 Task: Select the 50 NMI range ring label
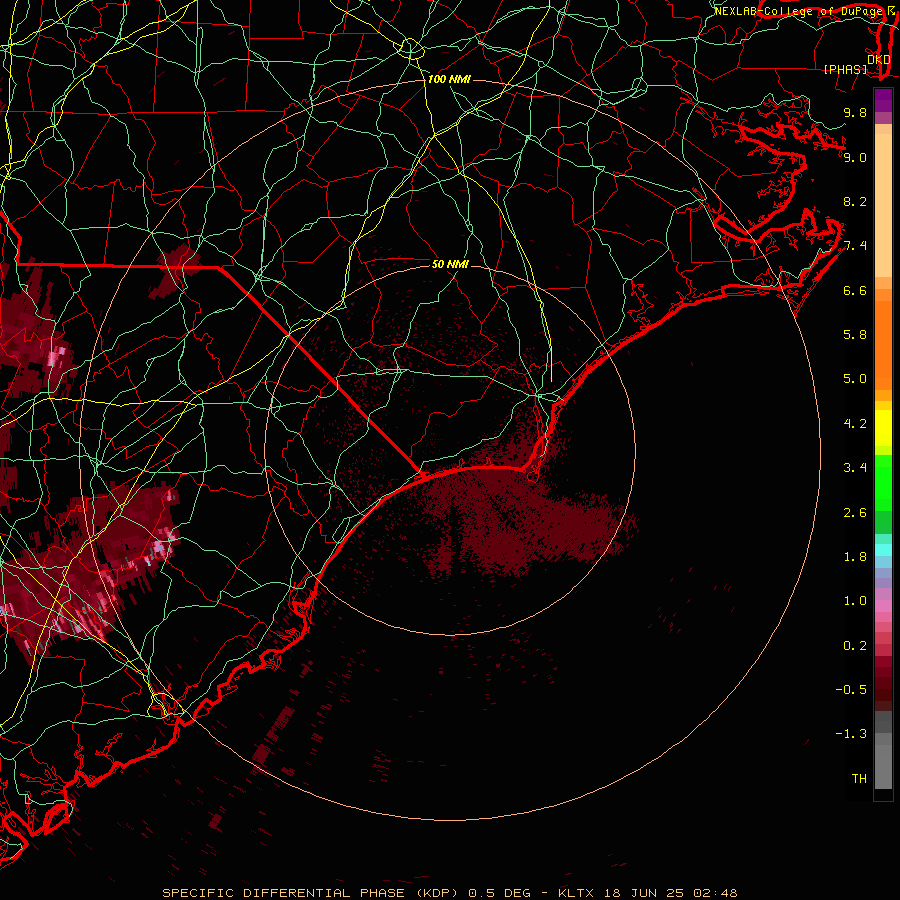pos(450,264)
